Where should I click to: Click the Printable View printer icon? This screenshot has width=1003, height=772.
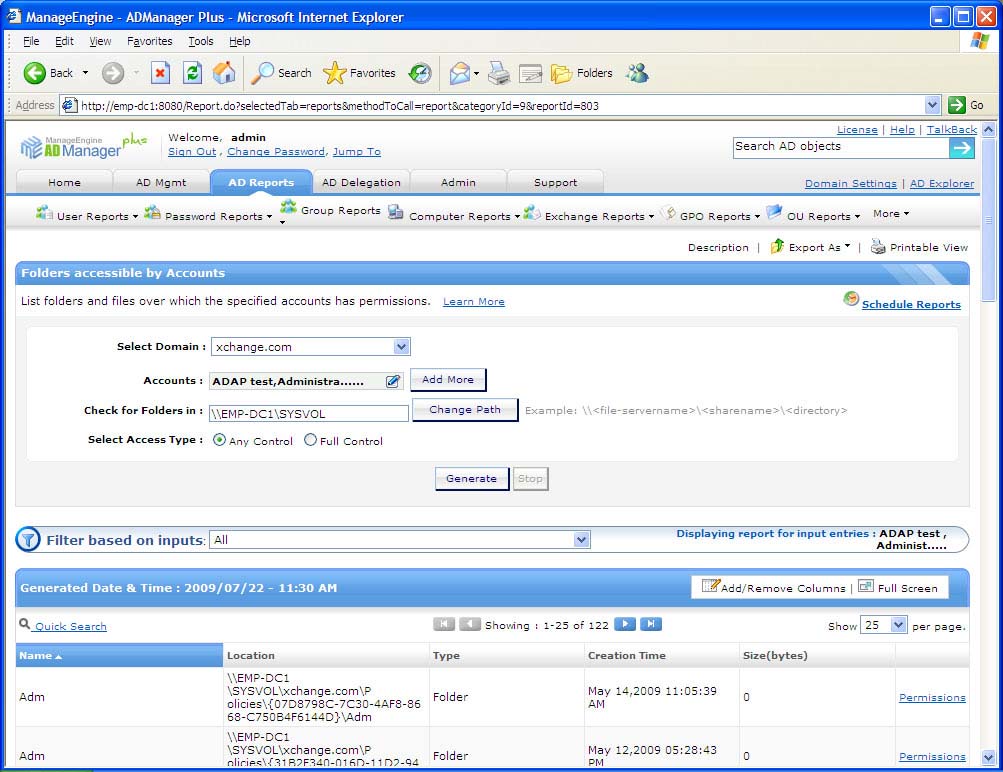878,247
